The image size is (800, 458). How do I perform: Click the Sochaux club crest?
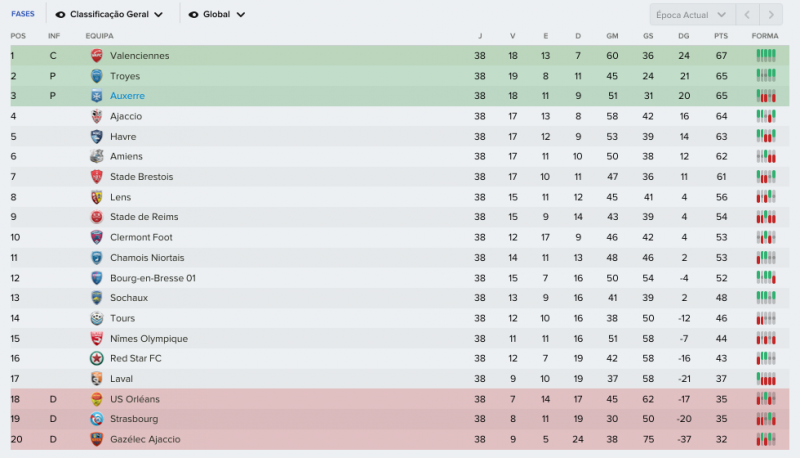point(97,298)
